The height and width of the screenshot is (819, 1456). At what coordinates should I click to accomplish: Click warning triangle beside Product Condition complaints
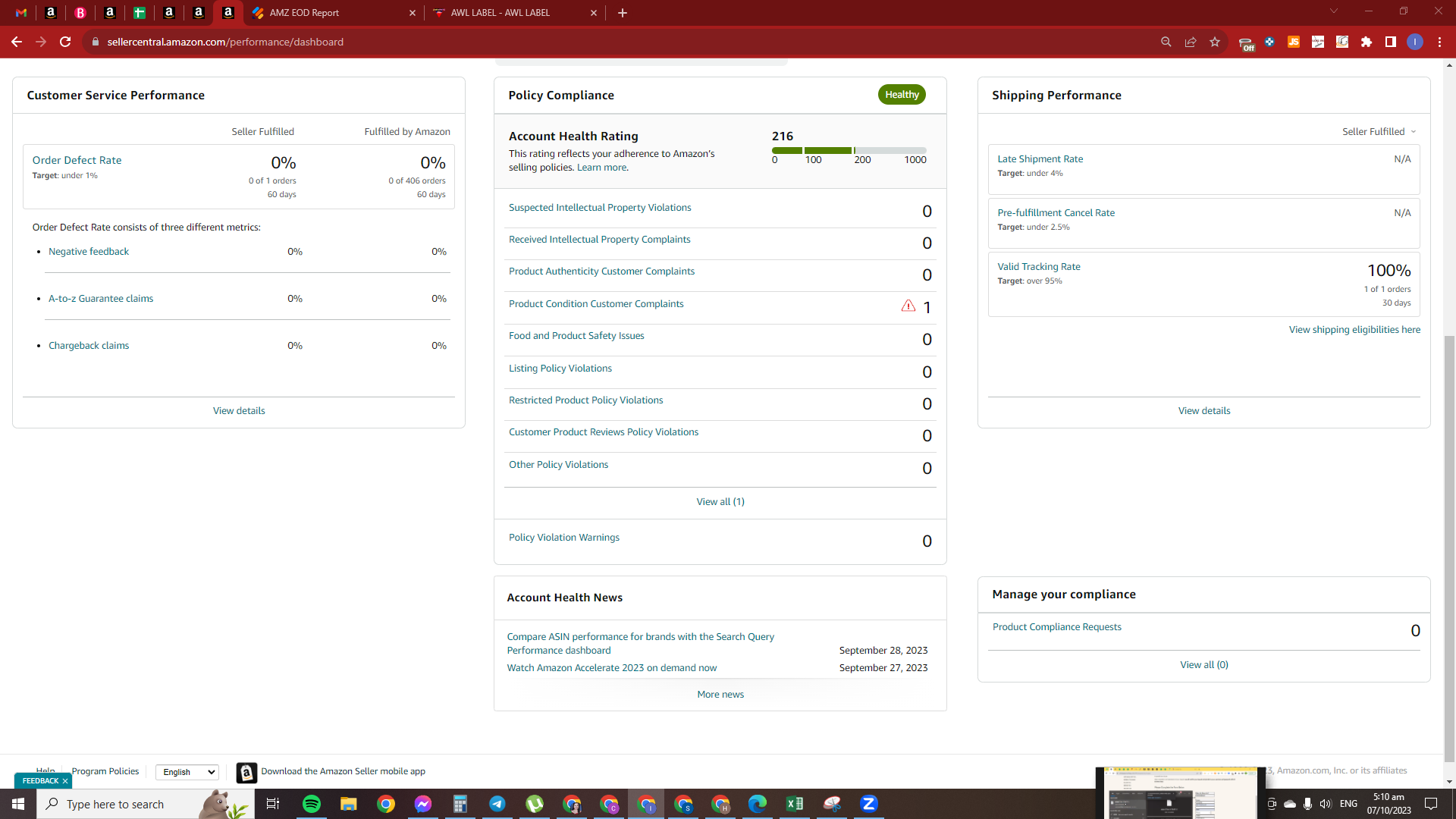[908, 306]
